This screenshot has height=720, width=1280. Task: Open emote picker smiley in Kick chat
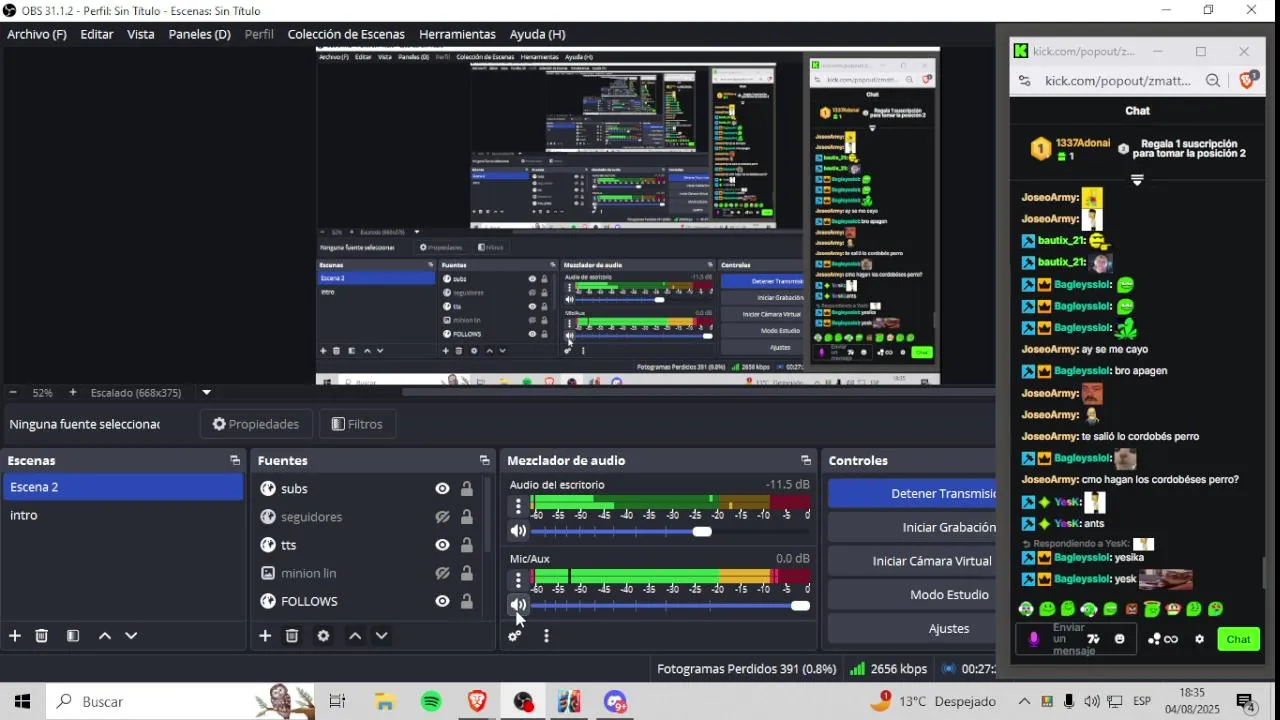coord(1120,639)
